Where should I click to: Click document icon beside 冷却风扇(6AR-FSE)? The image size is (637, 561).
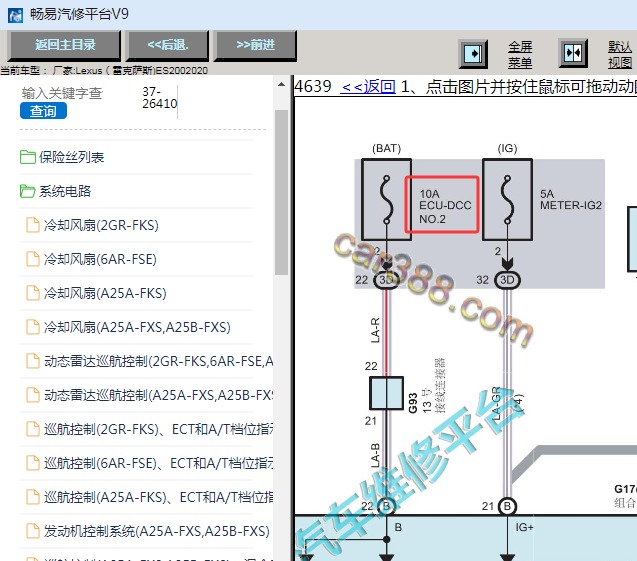click(32, 259)
